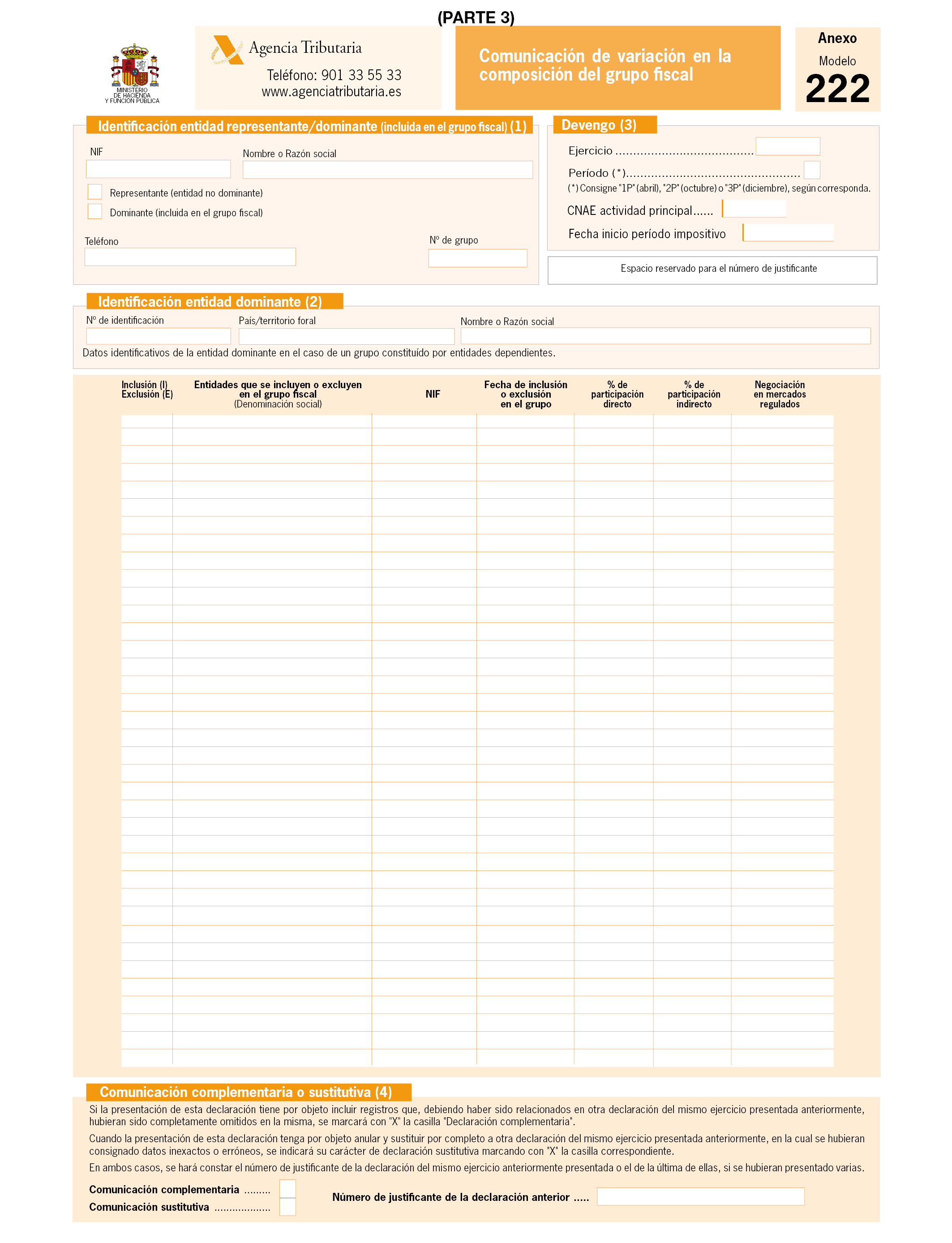Click the NIF field of the representative entity

pos(158,169)
